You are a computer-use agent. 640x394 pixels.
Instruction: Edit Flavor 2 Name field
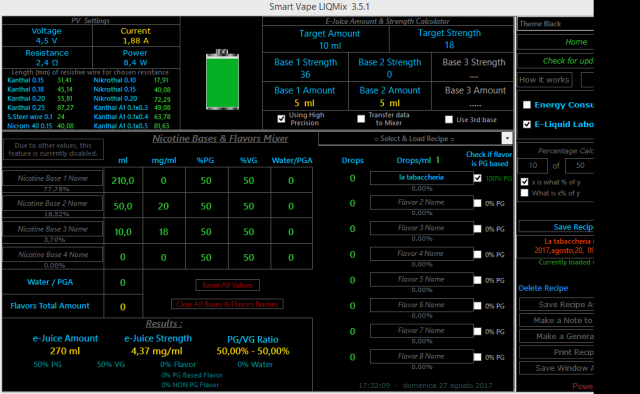click(421, 202)
